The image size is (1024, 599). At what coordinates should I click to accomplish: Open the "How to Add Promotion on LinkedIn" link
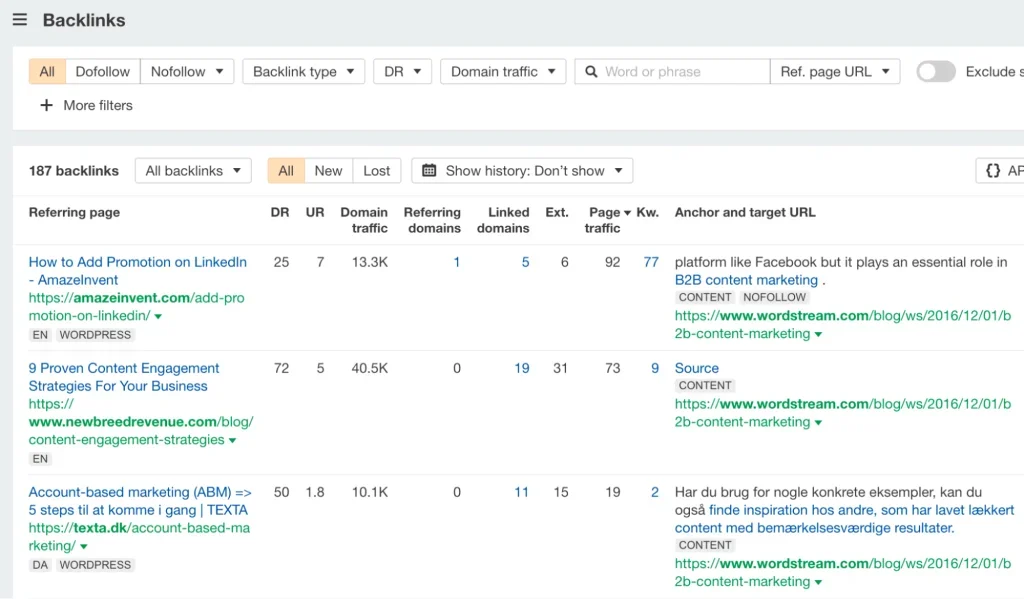[137, 262]
